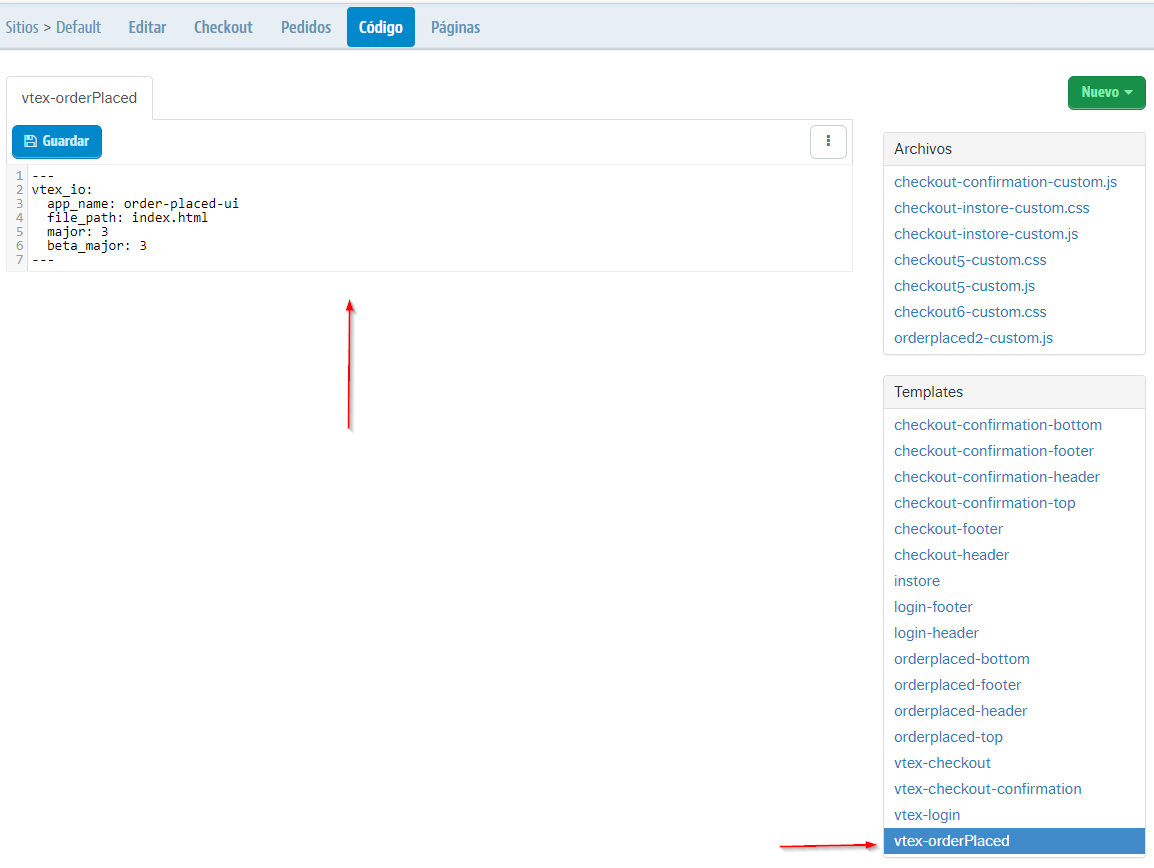Select the orderplaced-header template
The height and width of the screenshot is (868, 1154).
pos(960,710)
